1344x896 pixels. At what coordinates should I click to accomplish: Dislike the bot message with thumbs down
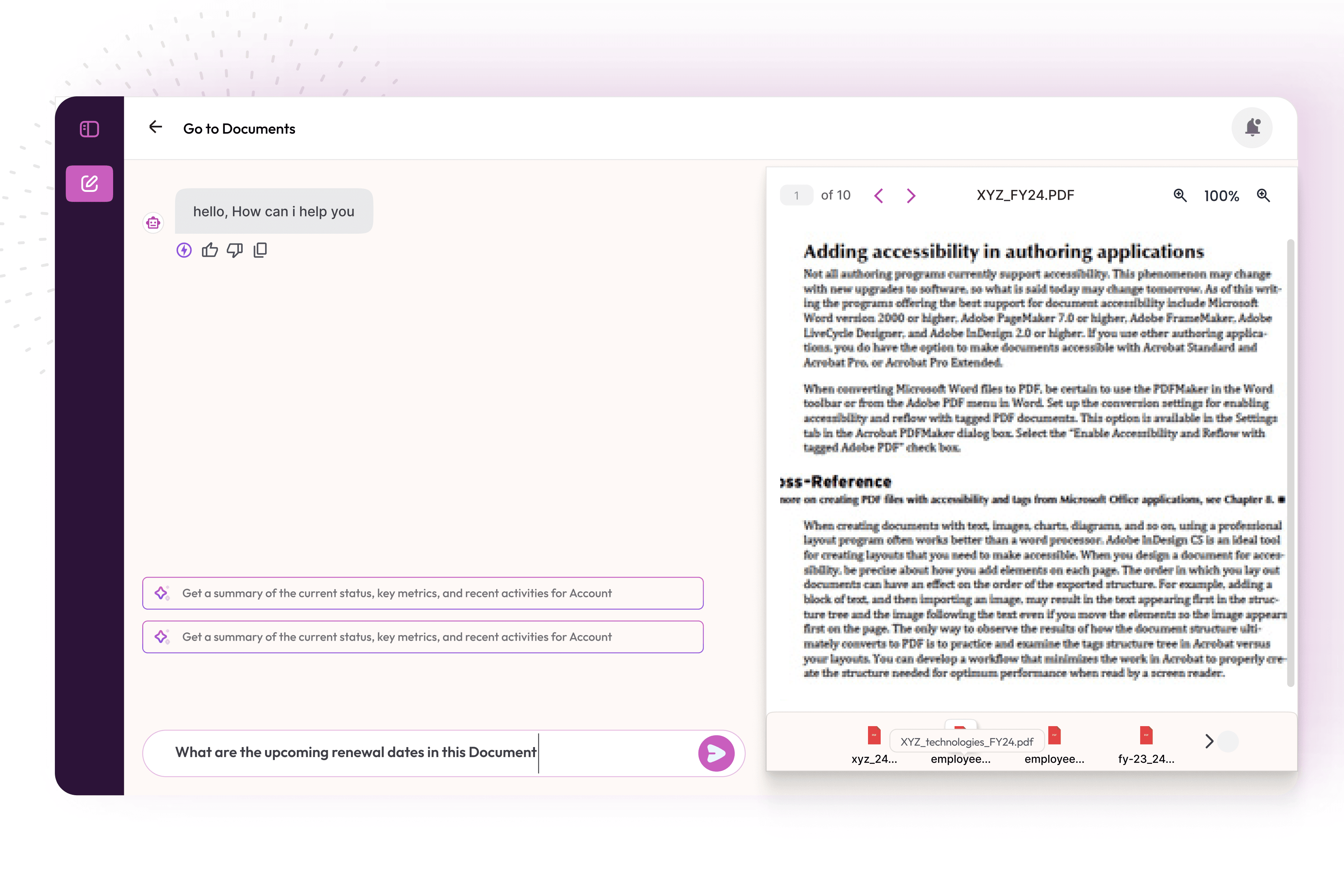point(235,250)
